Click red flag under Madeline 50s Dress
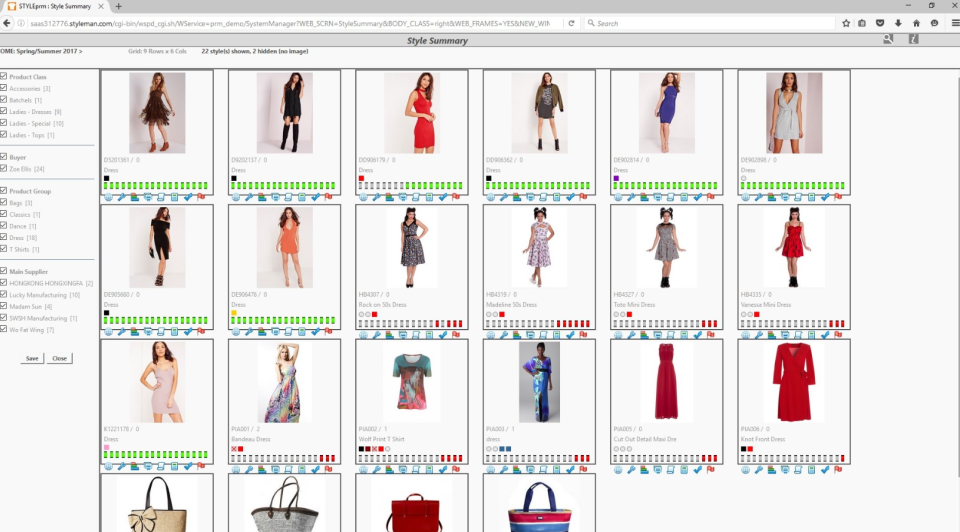 click(583, 335)
